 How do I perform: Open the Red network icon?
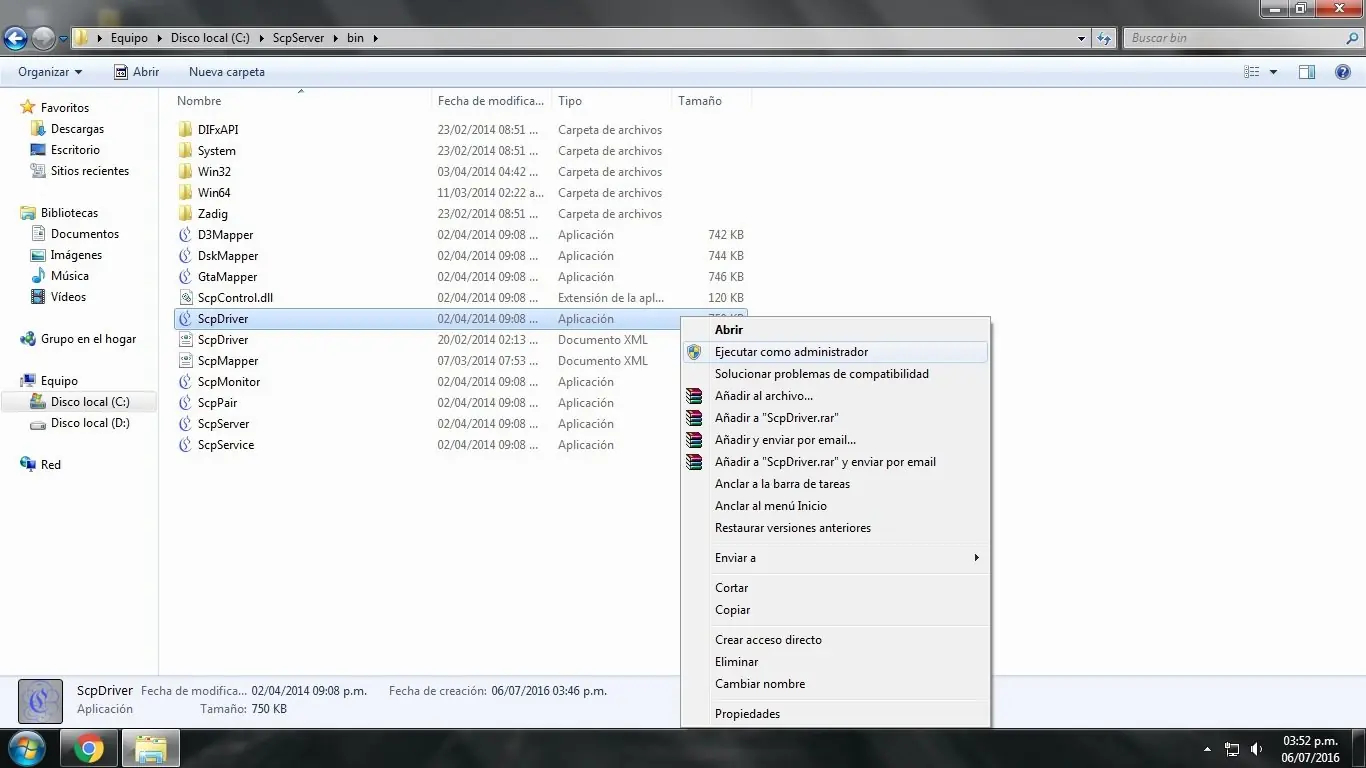(x=28, y=465)
